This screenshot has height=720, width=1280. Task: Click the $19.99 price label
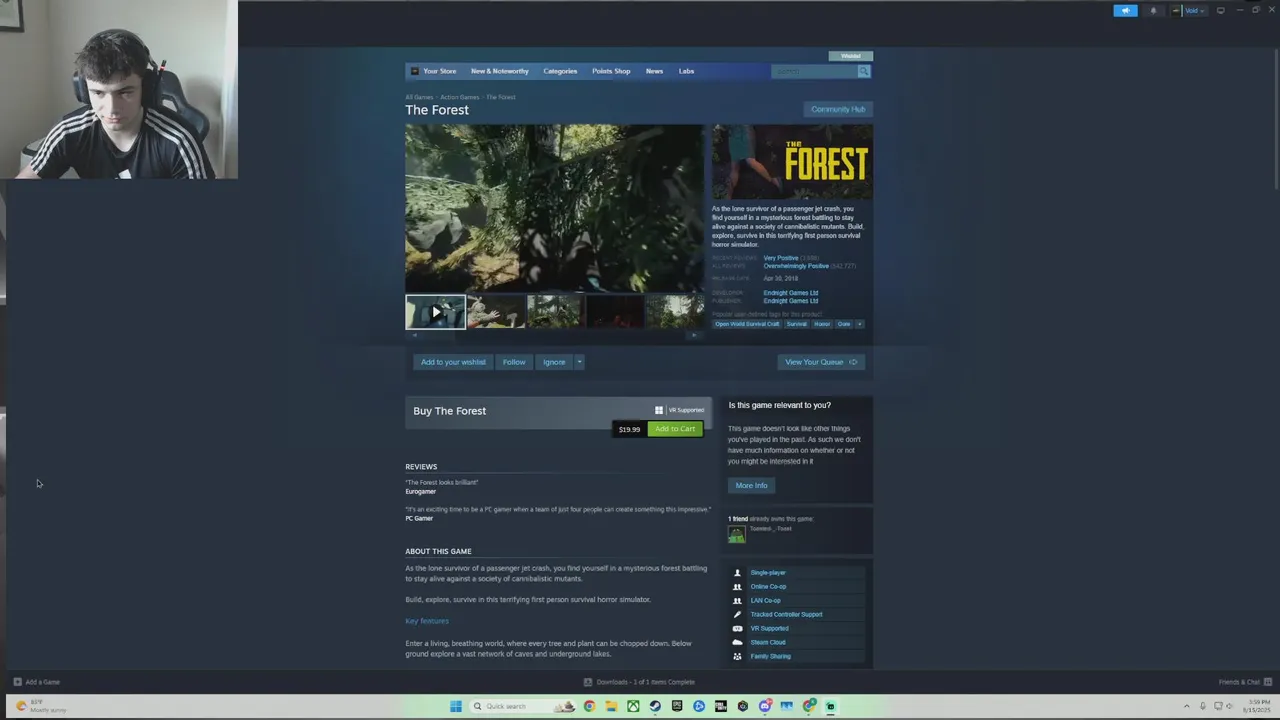(629, 429)
